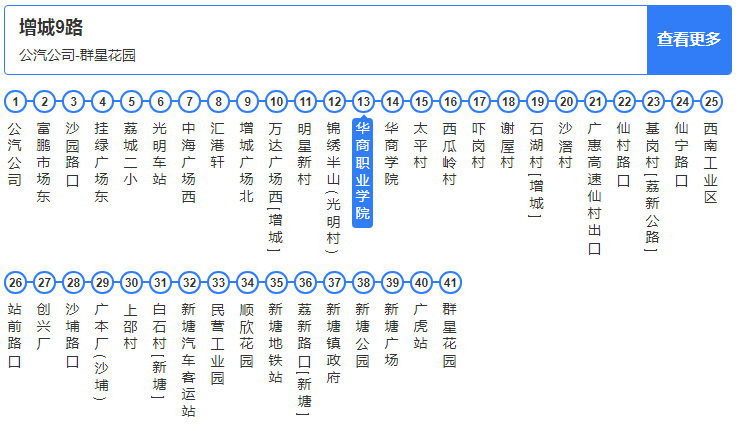
Task: Select stop circle number 23
Action: pos(653,101)
